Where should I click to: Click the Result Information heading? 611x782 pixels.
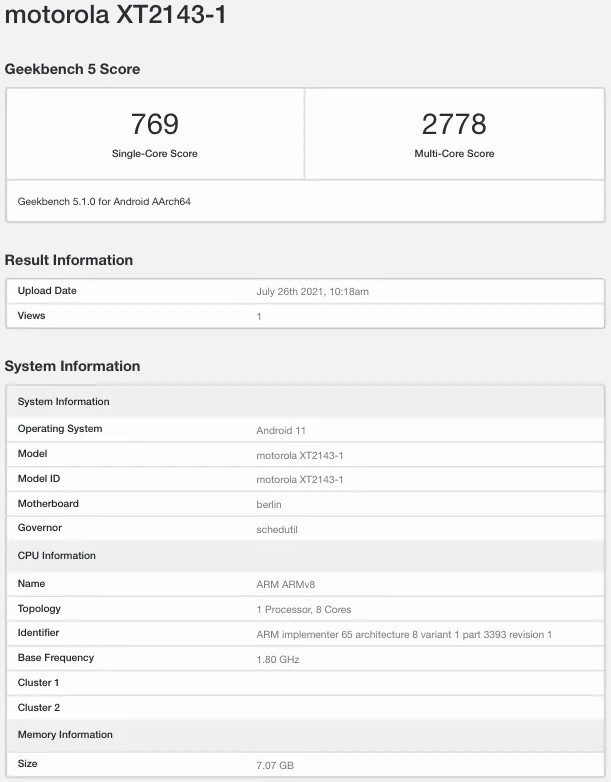(69, 260)
